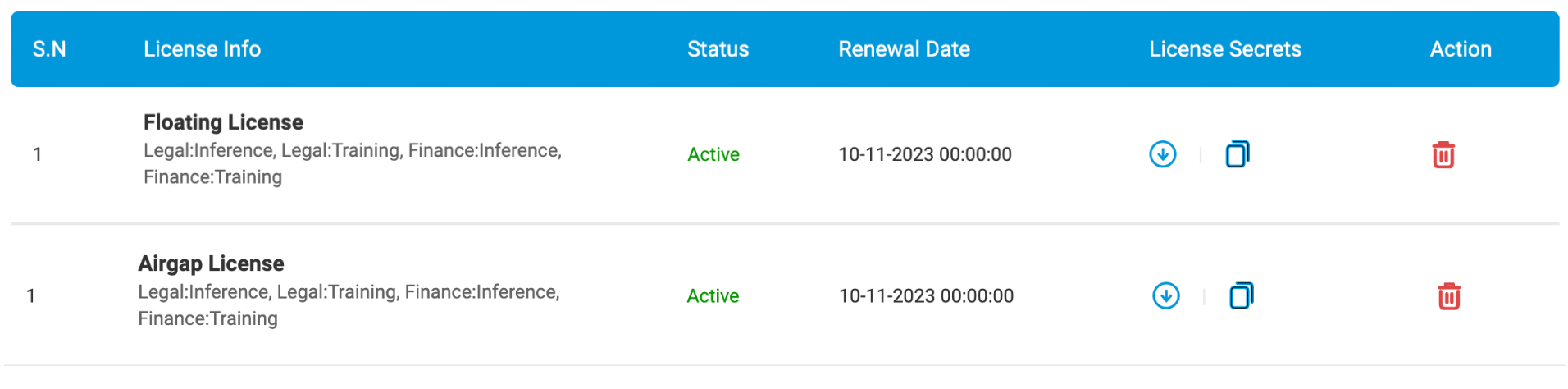Click the Floating License renewal date

pyautogui.click(x=925, y=154)
